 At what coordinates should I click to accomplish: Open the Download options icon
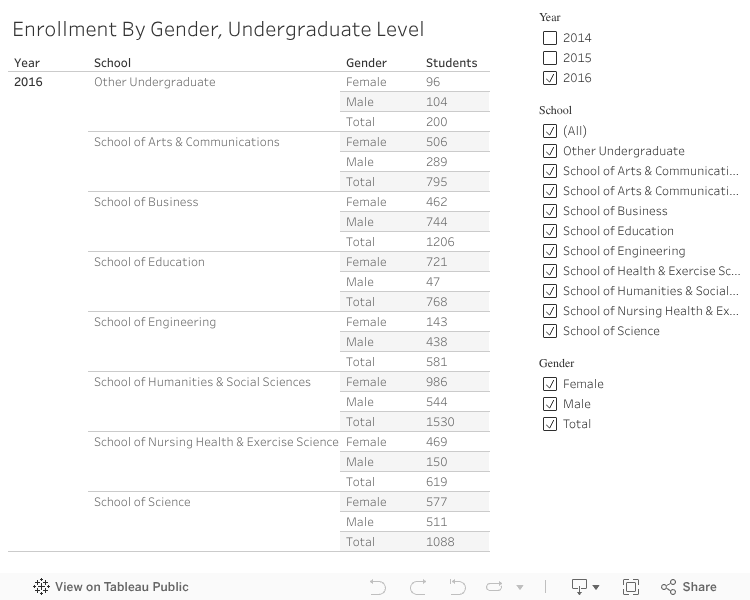point(579,587)
